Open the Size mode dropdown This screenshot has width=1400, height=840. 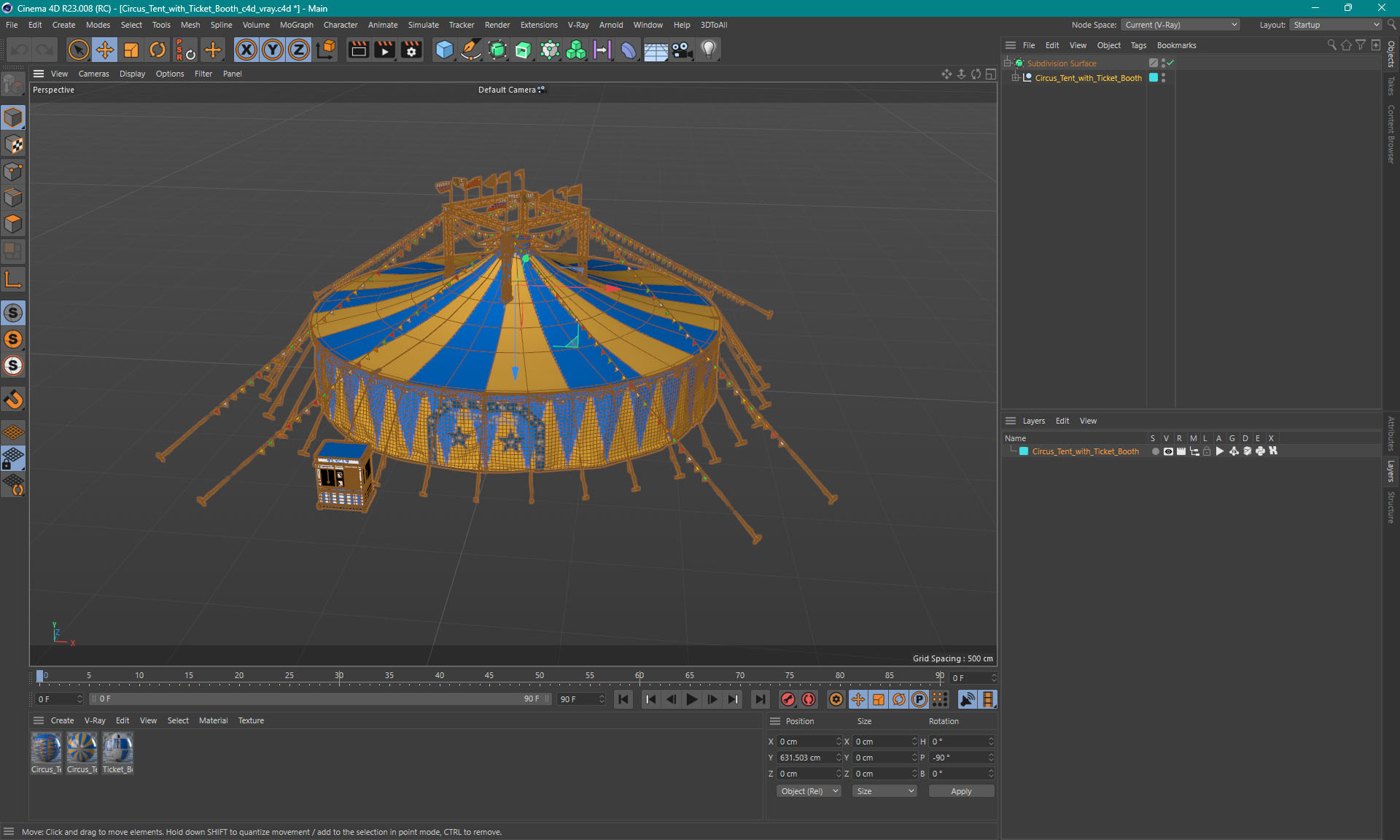884,791
